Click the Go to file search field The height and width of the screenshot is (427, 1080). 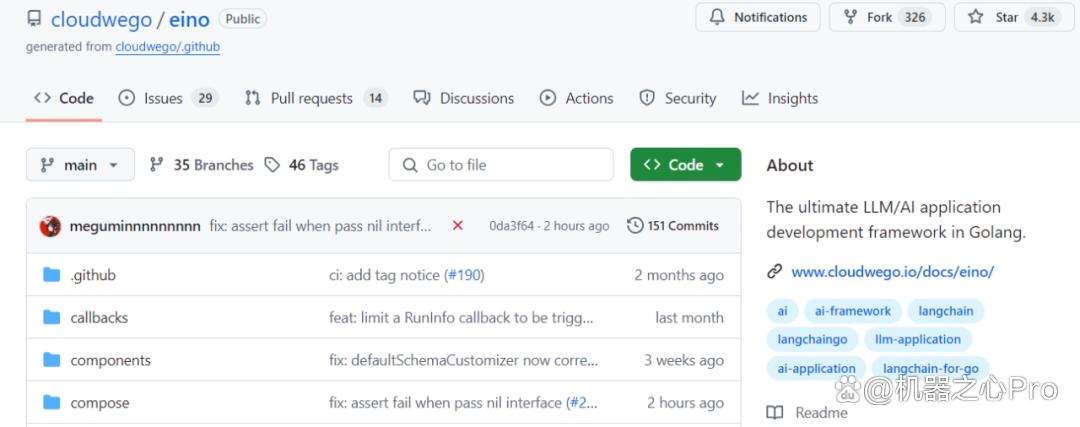click(501, 165)
